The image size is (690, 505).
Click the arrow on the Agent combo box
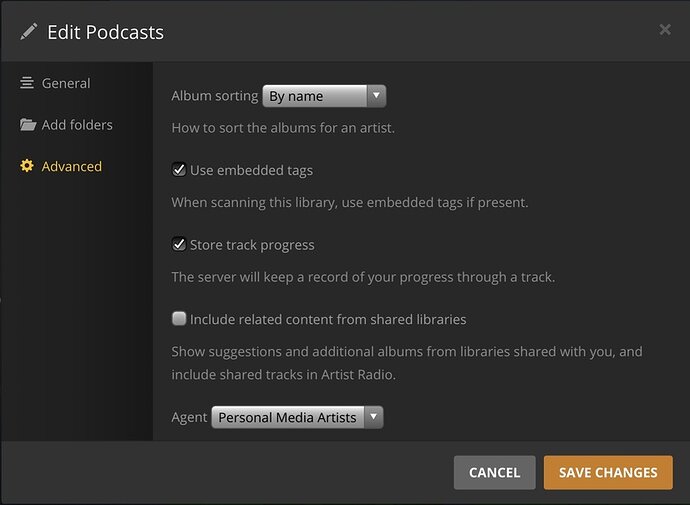tap(373, 417)
